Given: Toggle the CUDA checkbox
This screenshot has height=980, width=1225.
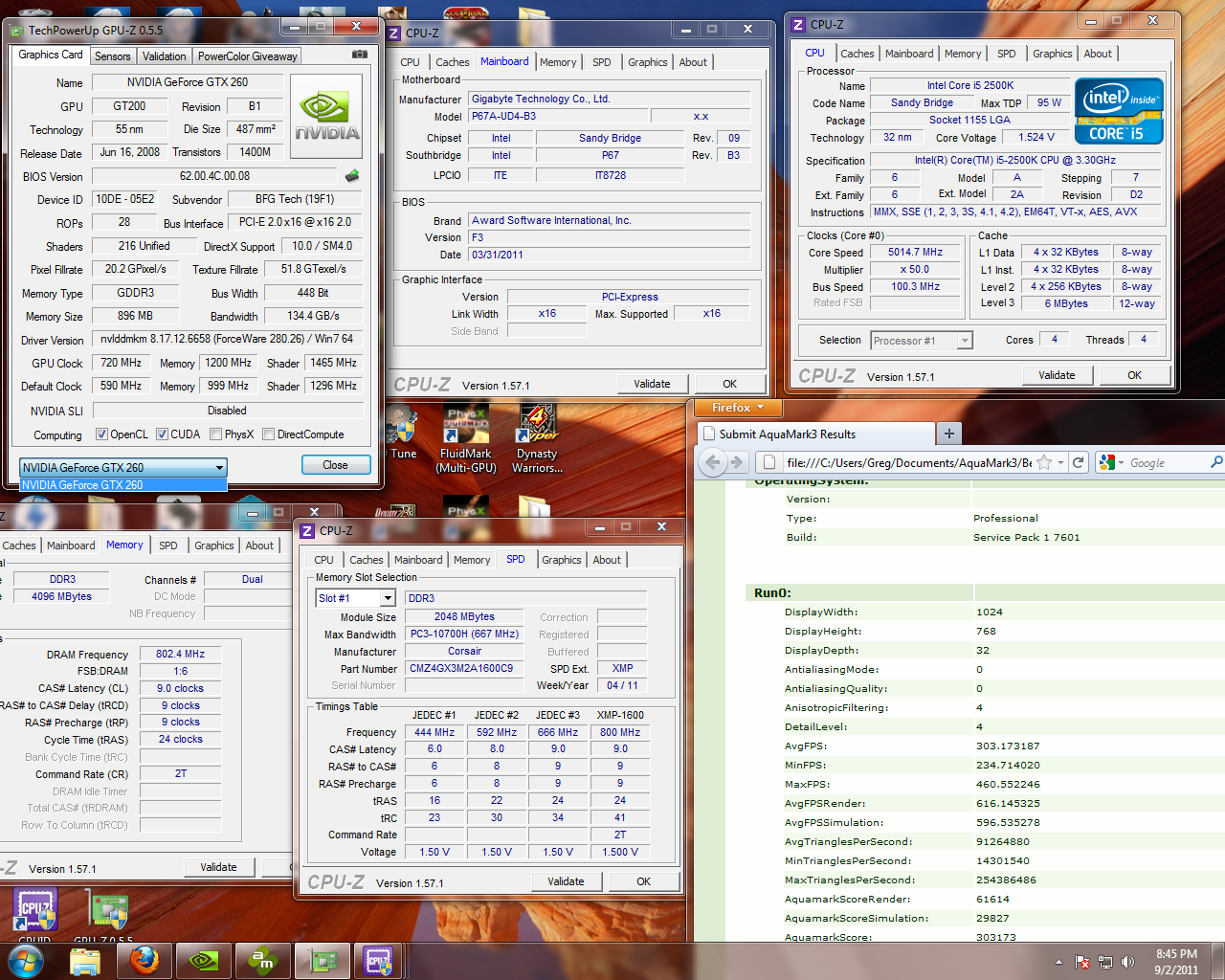Looking at the screenshot, I should [x=162, y=434].
